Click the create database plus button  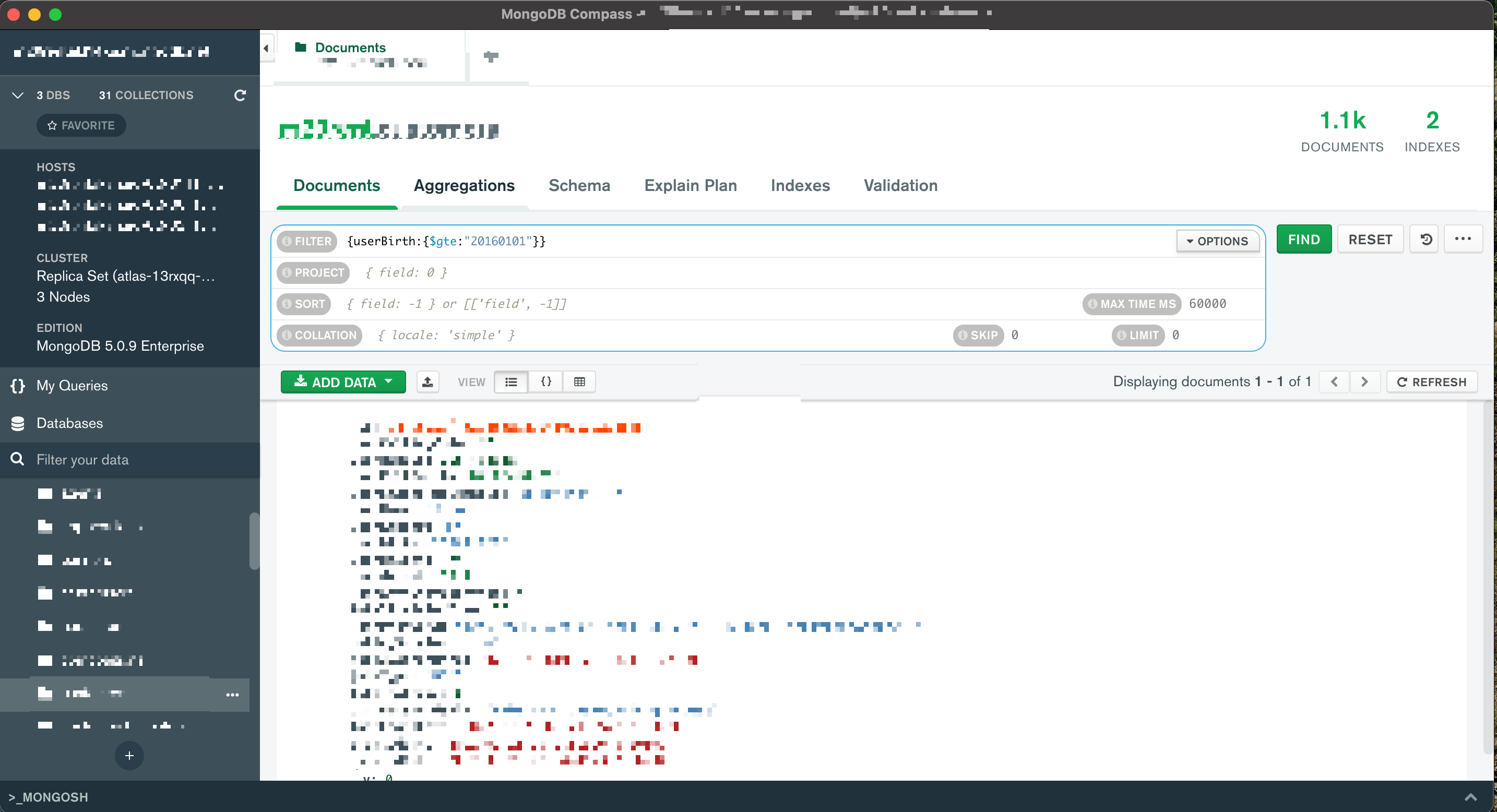click(129, 756)
